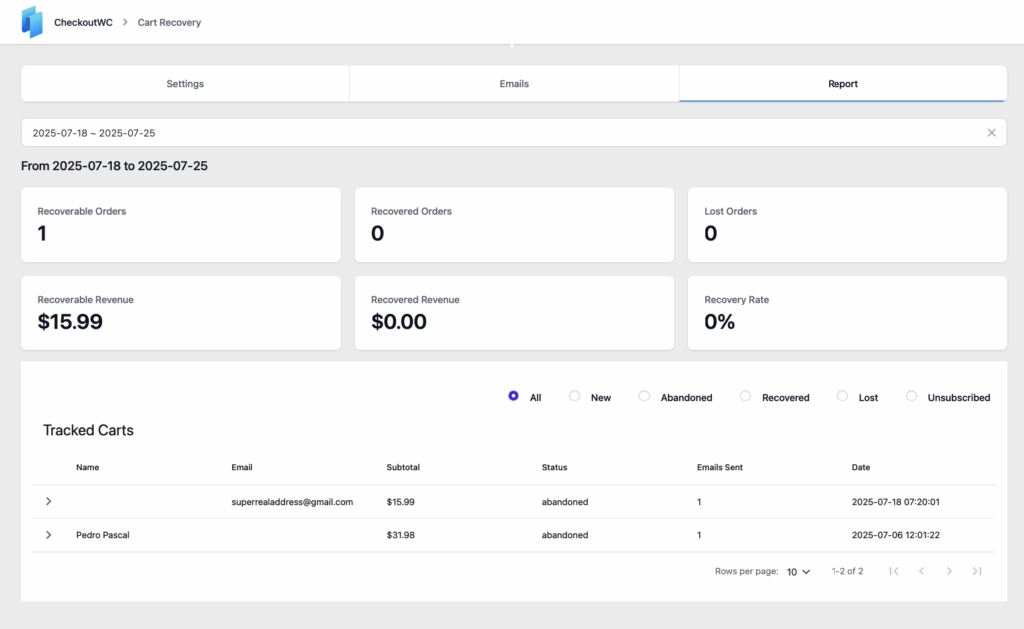This screenshot has height=629, width=1024.
Task: Expand the Pedro Pascal cart row
Action: click(x=48, y=534)
